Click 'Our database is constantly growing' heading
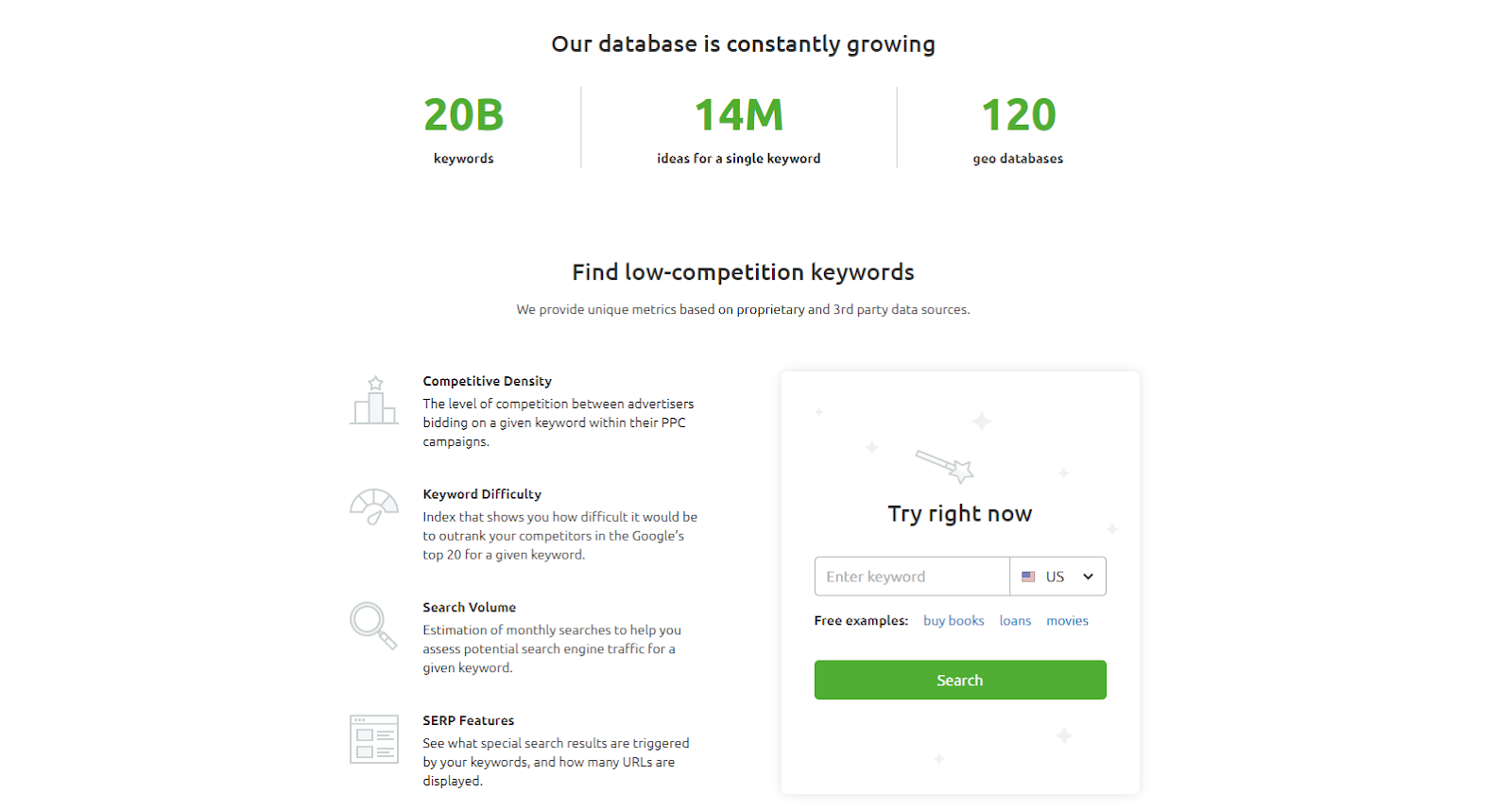This screenshot has width=1512, height=810. click(743, 44)
